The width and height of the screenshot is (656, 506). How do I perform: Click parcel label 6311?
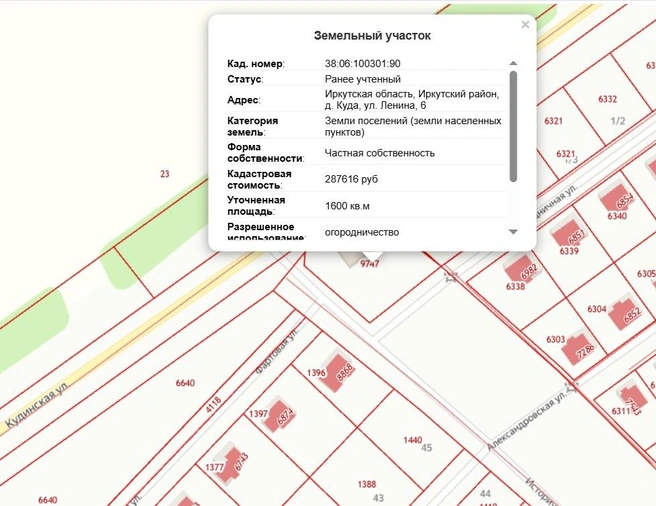621,411
